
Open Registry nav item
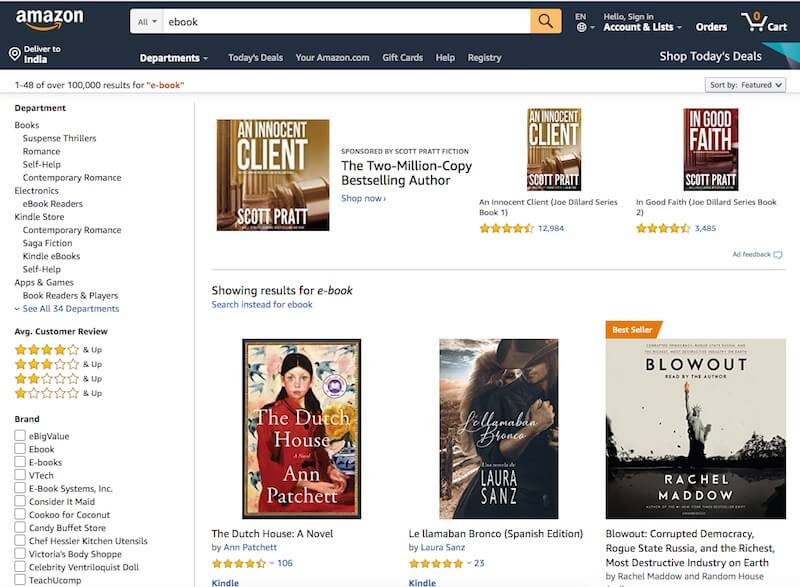pyautogui.click(x=485, y=58)
